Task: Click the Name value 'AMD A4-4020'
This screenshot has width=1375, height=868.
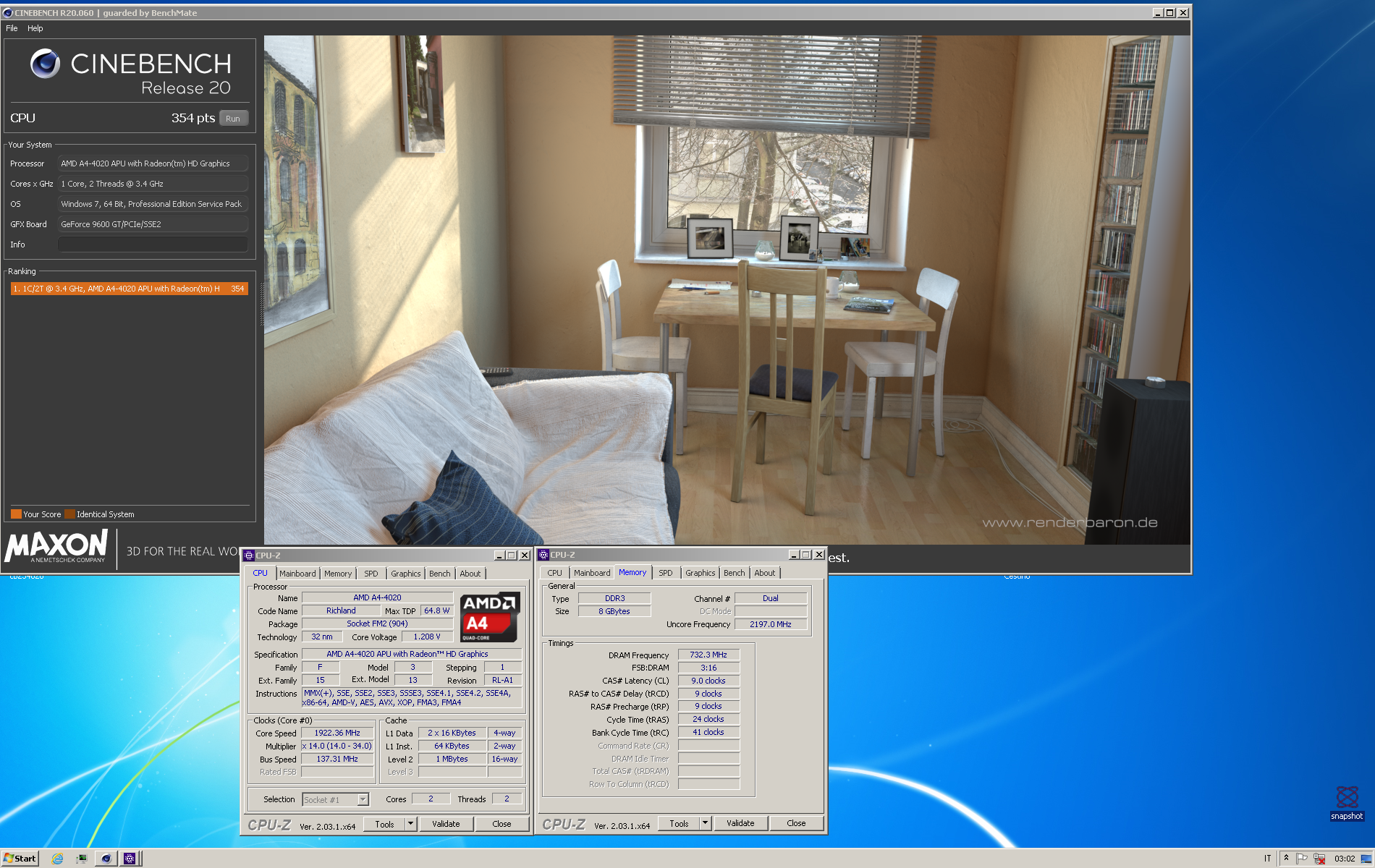Action: tap(377, 597)
